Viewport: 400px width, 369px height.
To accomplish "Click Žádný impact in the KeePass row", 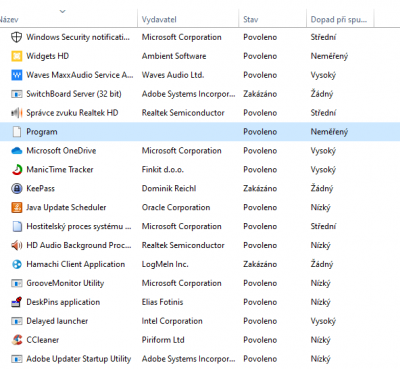I will point(322,189).
